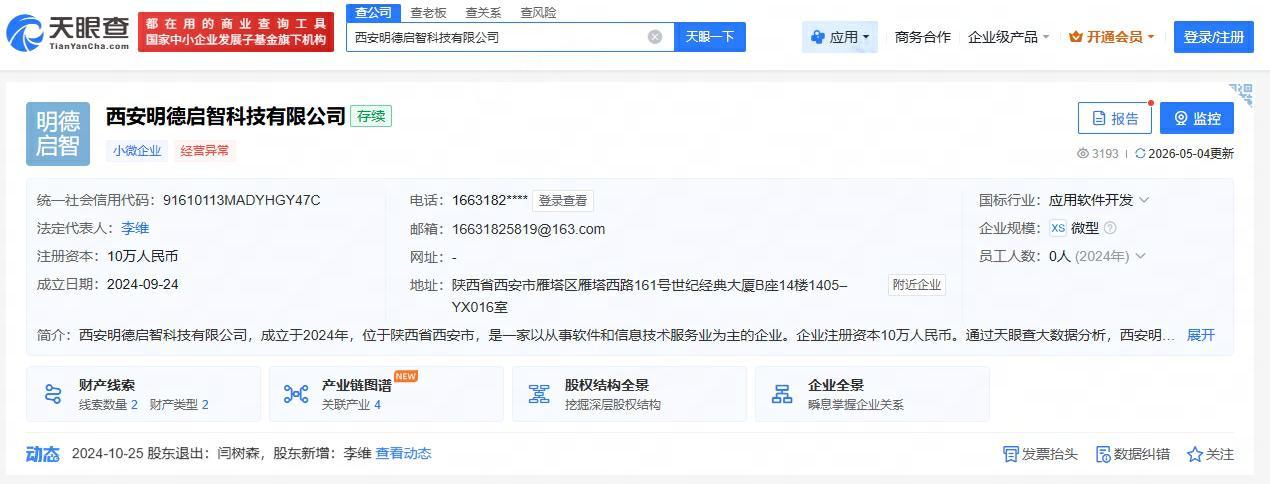Viewport: 1270px width, 484px height.
Task: Switch to the 查老板 tab
Action: tap(428, 13)
